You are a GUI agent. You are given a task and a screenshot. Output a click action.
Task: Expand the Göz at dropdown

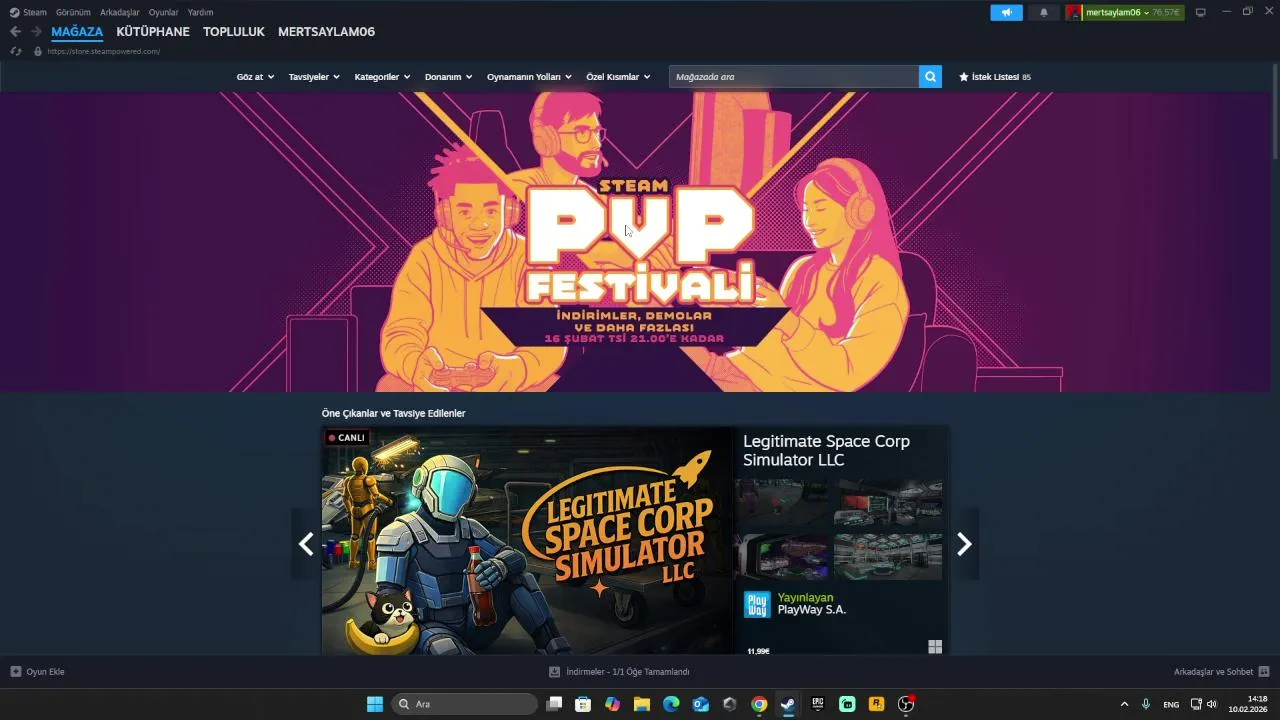pos(255,76)
